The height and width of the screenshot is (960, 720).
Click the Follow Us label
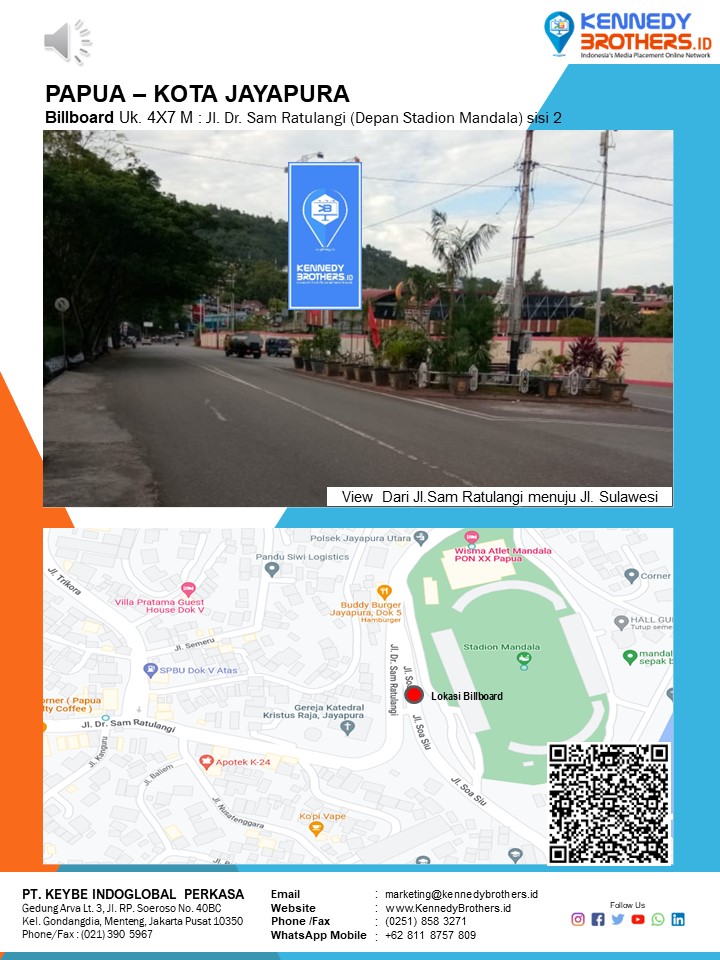[x=628, y=905]
